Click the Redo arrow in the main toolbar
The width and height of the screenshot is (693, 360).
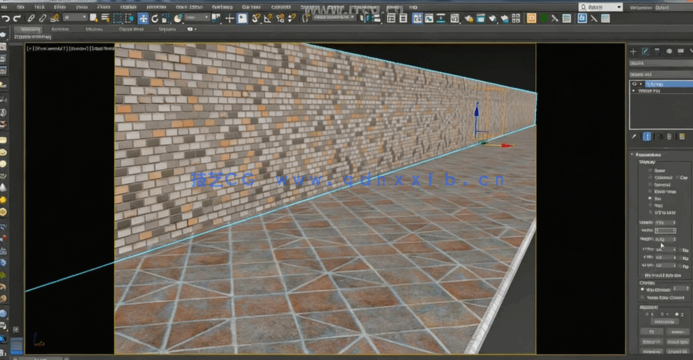pyautogui.click(x=17, y=19)
